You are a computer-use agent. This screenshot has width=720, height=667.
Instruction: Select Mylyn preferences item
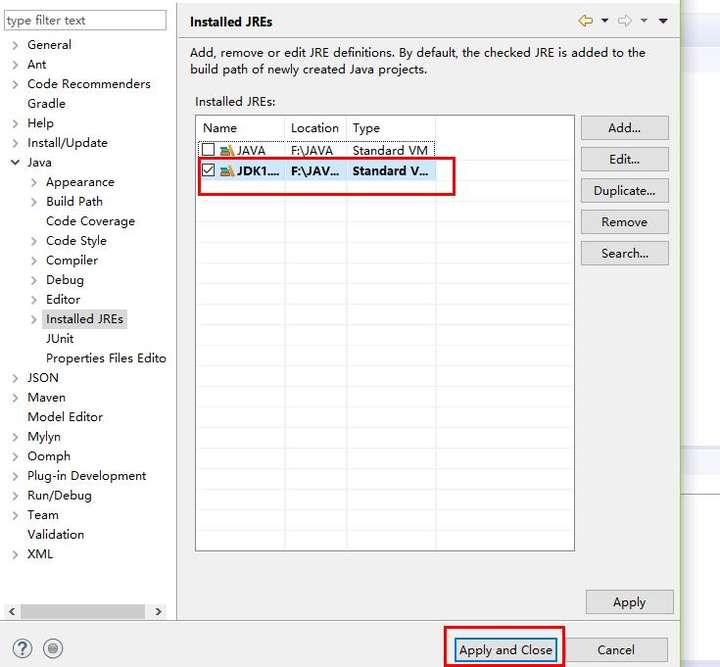(44, 437)
